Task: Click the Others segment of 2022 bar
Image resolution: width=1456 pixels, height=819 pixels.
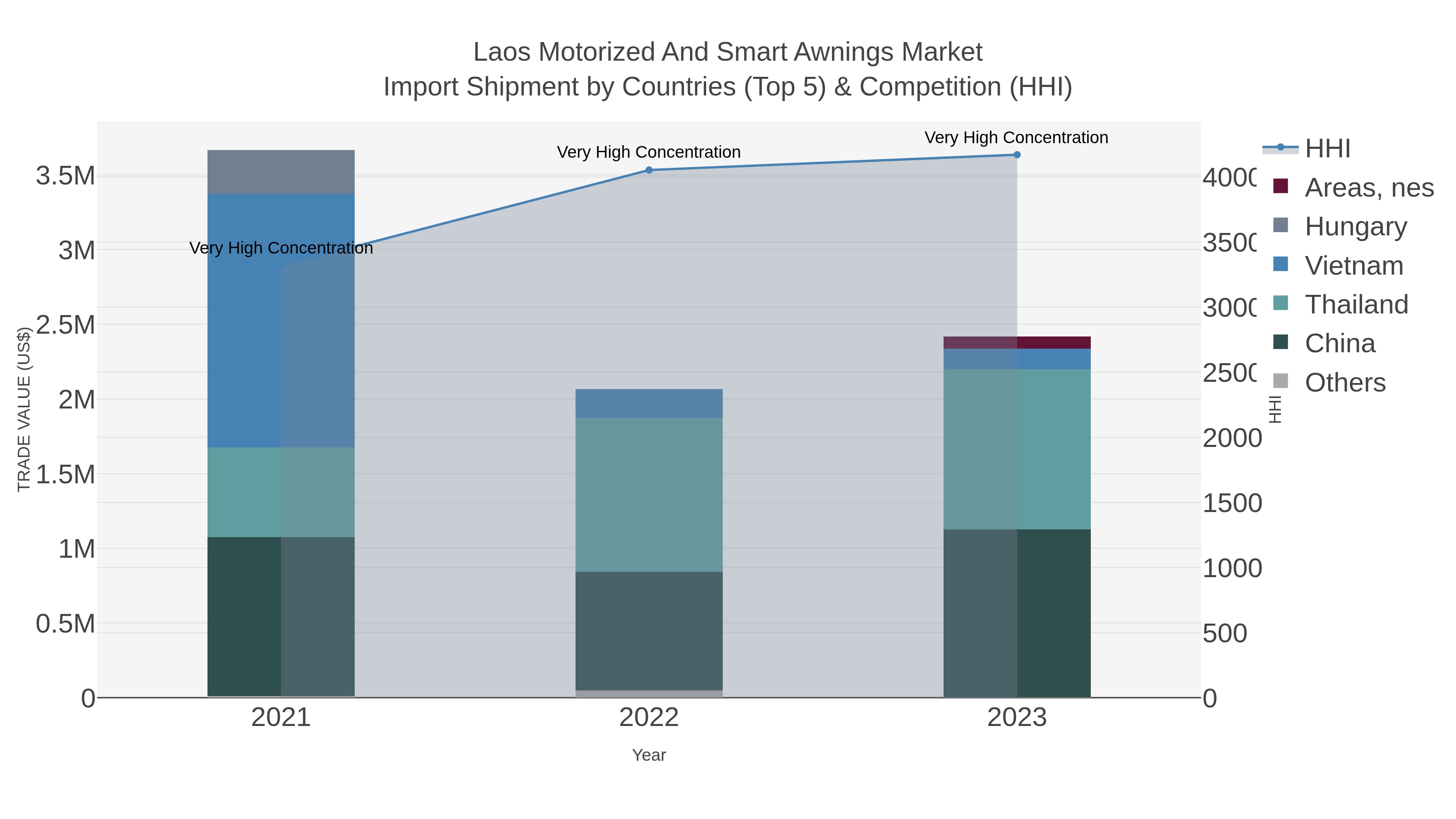Action: tap(649, 694)
